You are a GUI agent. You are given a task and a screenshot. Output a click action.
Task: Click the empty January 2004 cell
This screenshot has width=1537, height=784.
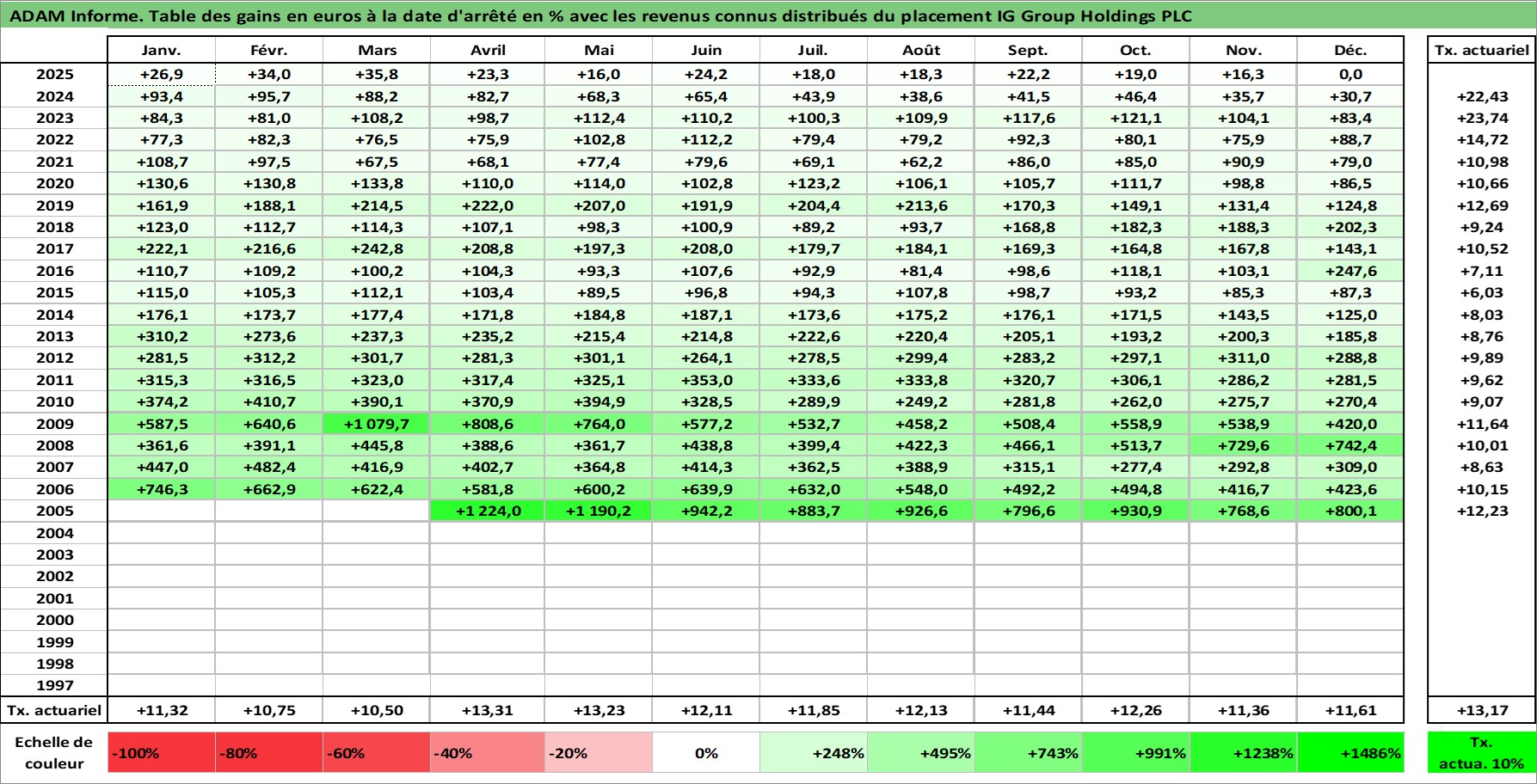click(x=161, y=533)
